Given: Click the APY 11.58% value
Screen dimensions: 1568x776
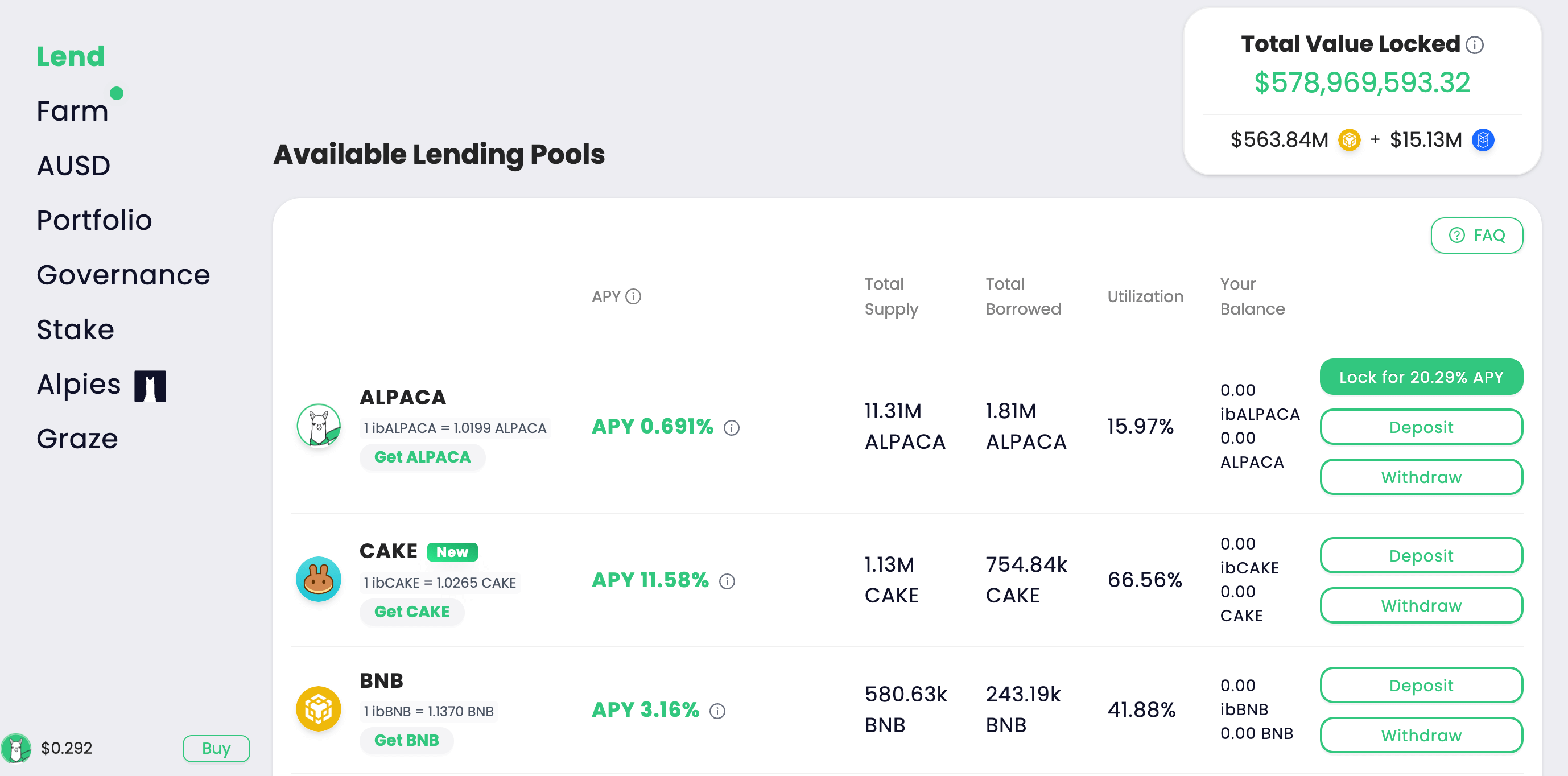Looking at the screenshot, I should click(x=650, y=580).
